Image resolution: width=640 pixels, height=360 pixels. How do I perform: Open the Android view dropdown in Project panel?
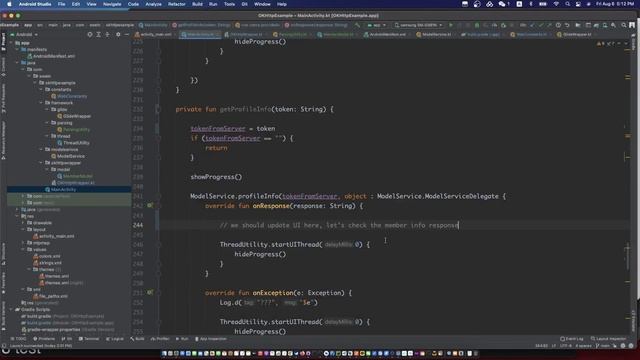click(24, 35)
